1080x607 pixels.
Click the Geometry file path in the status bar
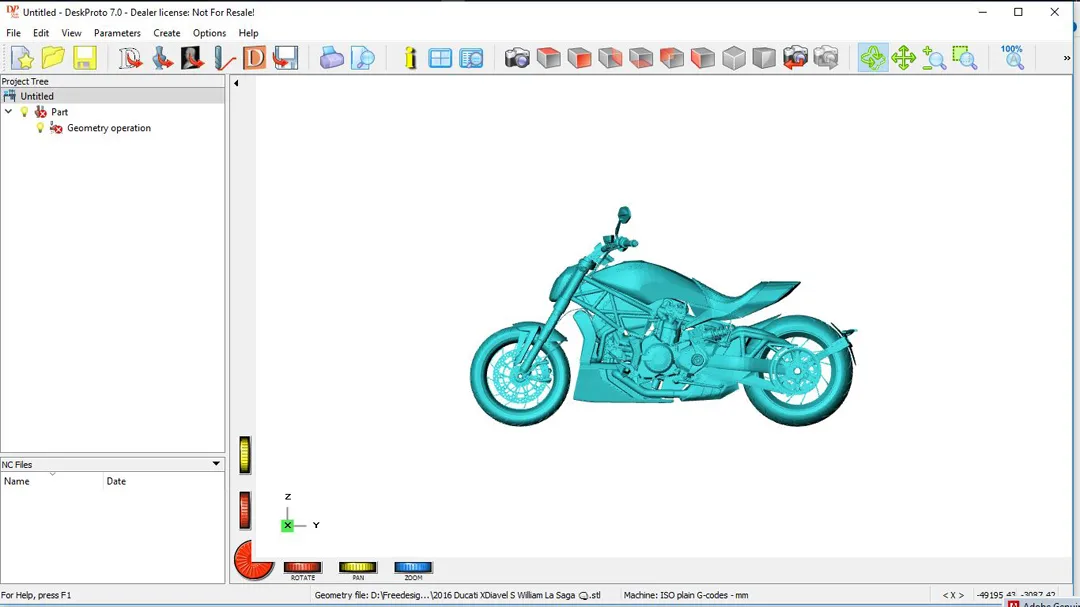coord(457,595)
